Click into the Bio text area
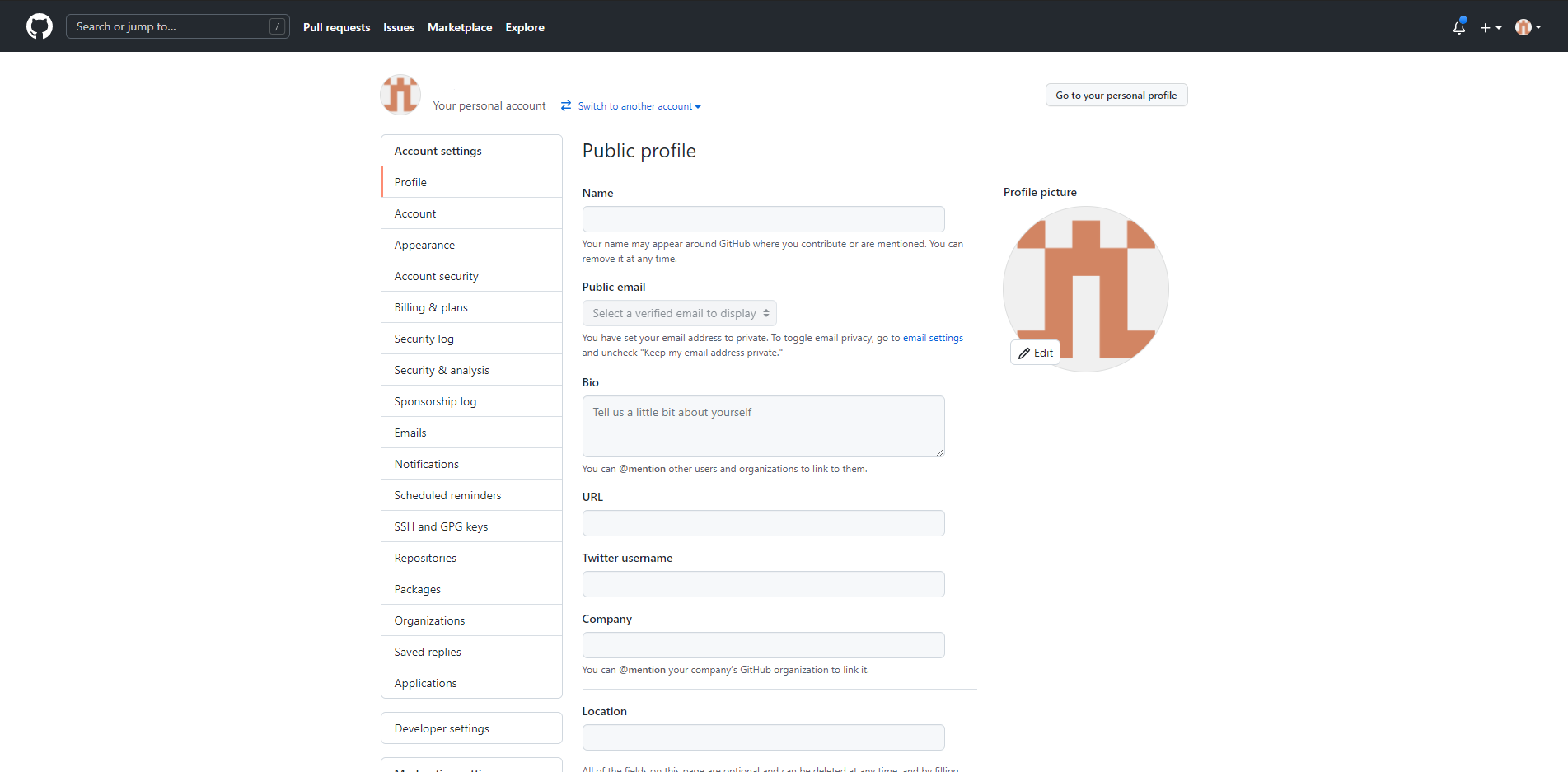The height and width of the screenshot is (772, 1568). (763, 426)
